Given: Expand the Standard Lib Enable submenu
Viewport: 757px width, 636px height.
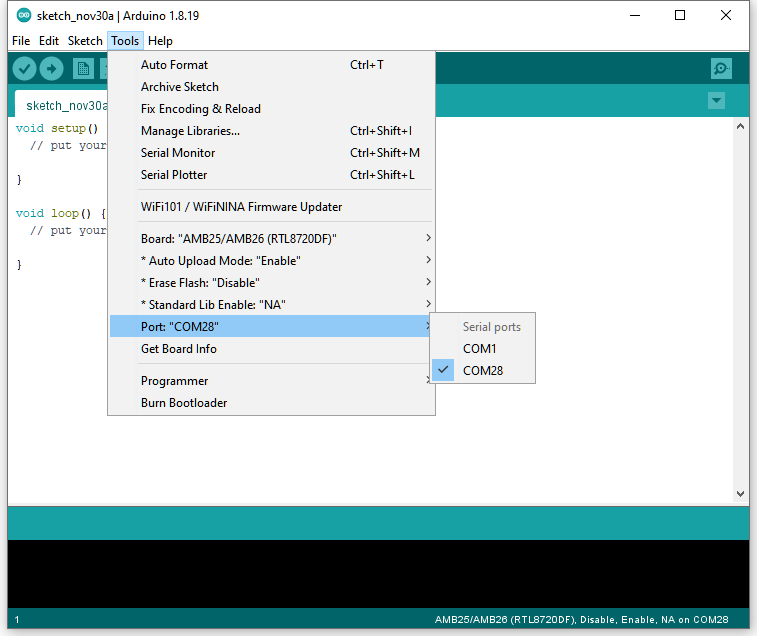Looking at the screenshot, I should click(272, 305).
